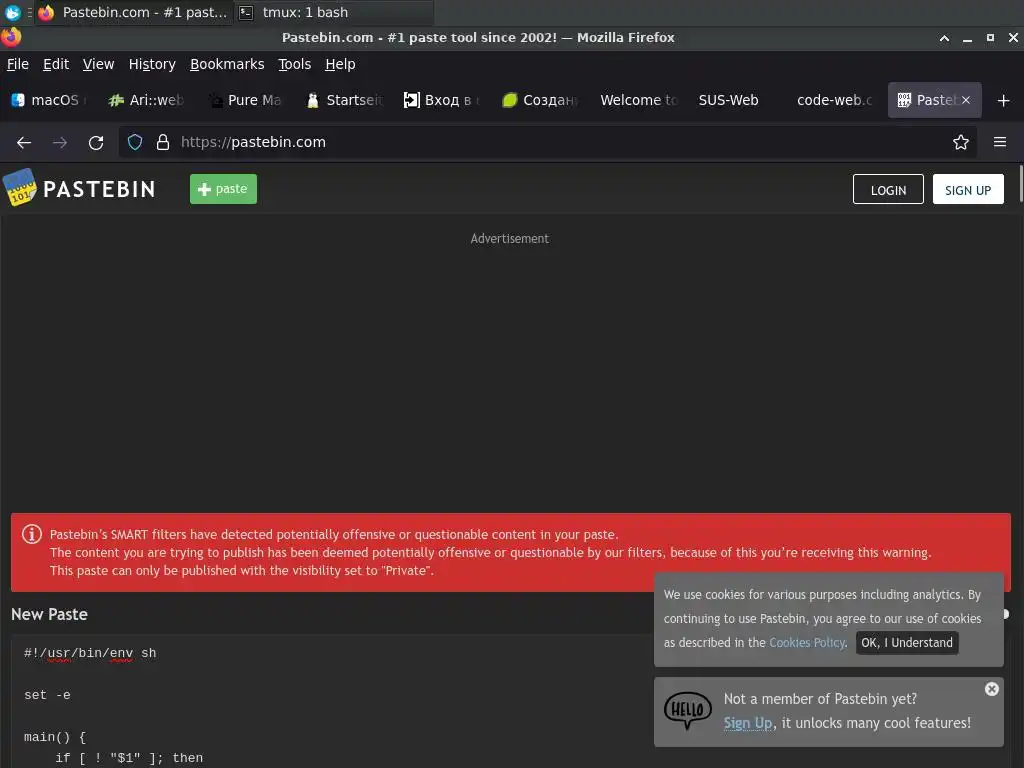Open the Bookmarks menu

(x=227, y=64)
